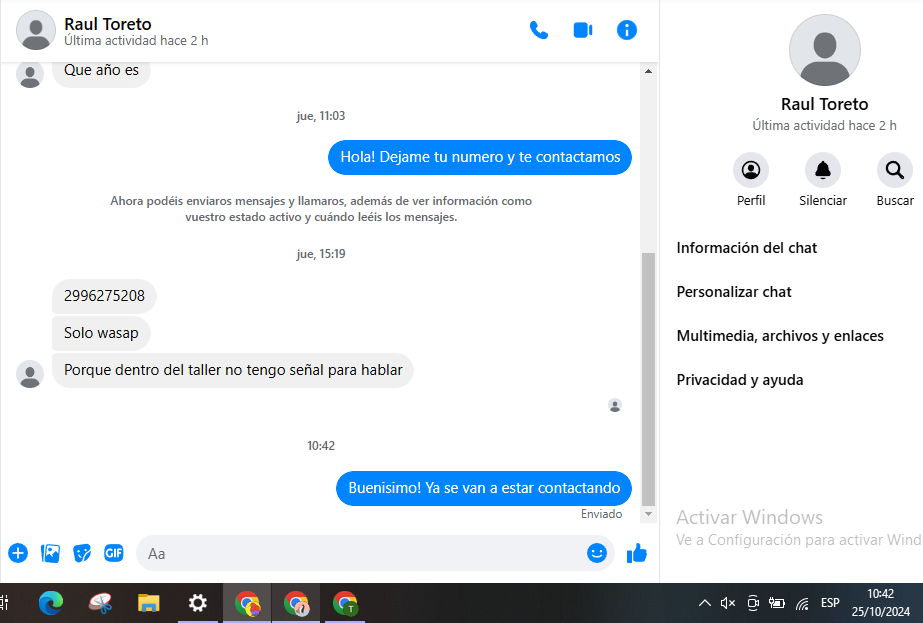Open the GIF picker

click(114, 553)
